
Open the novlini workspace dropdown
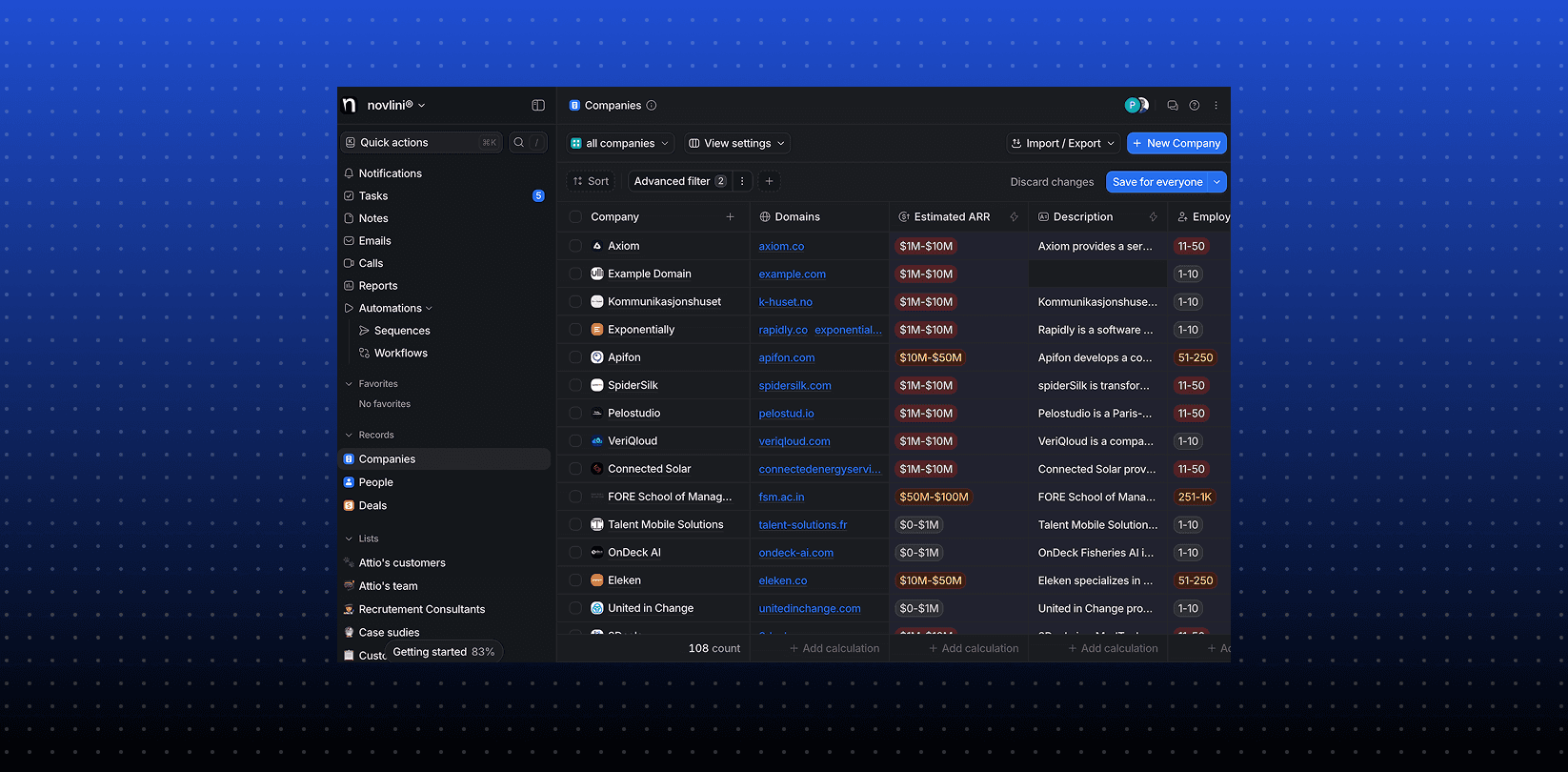[396, 106]
